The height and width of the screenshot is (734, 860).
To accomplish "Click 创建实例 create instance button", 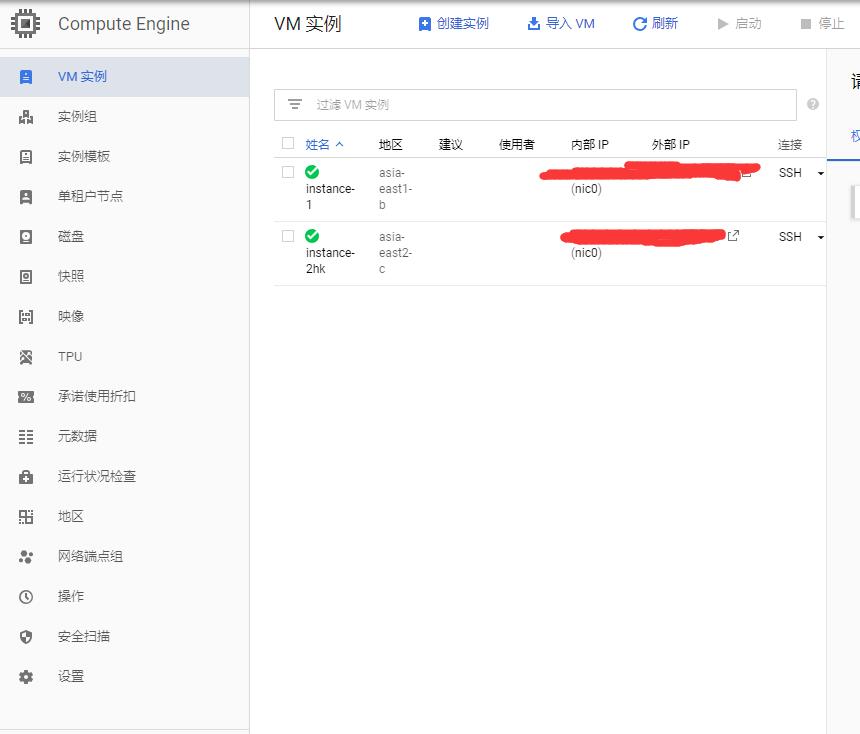I will [454, 24].
